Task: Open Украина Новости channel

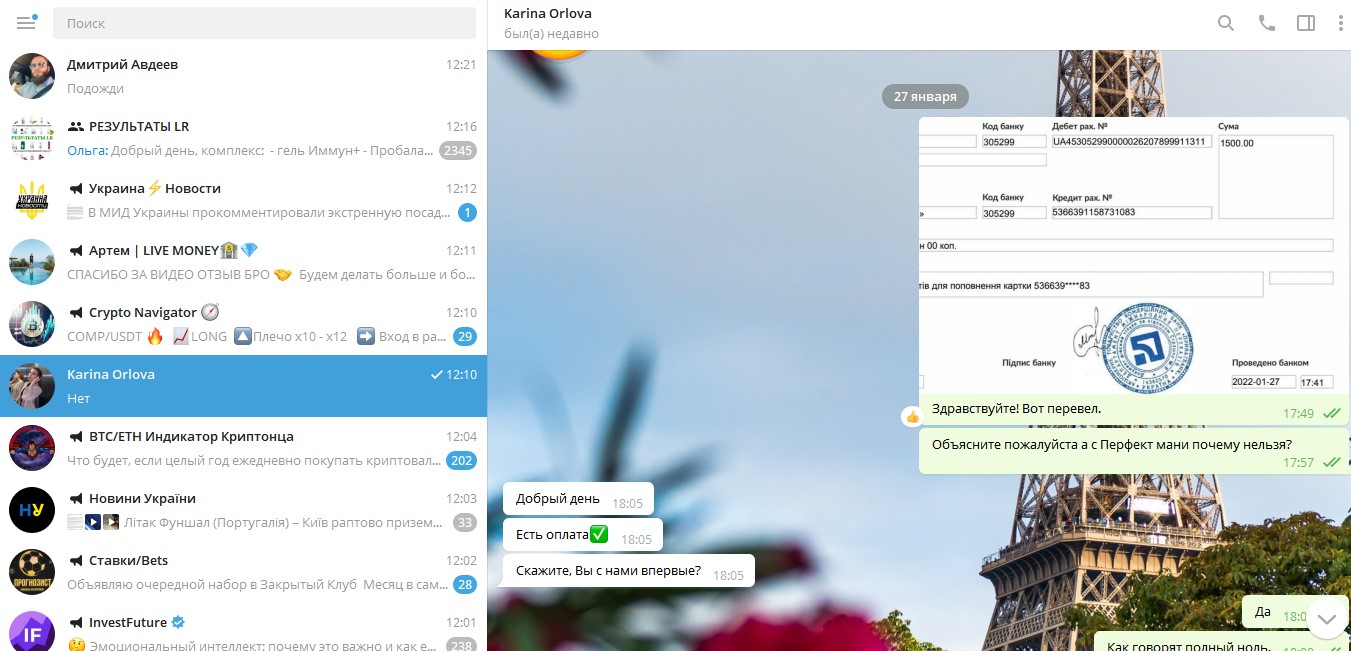Action: tap(243, 200)
